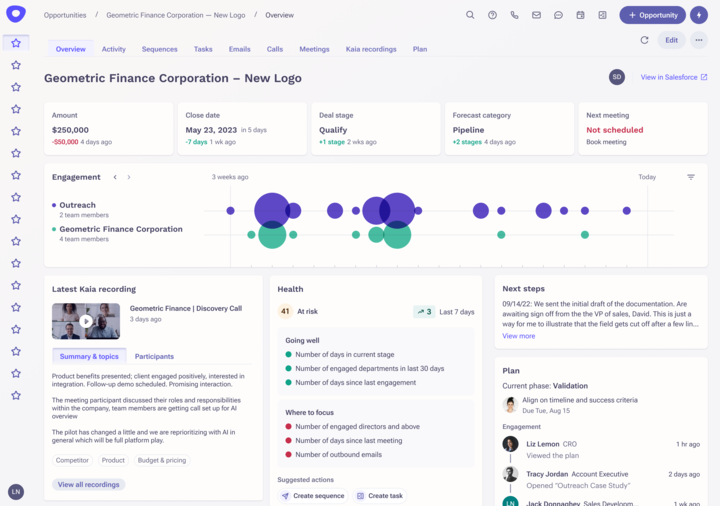
Task: Click the lightning bolt round button
Action: (x=699, y=15)
